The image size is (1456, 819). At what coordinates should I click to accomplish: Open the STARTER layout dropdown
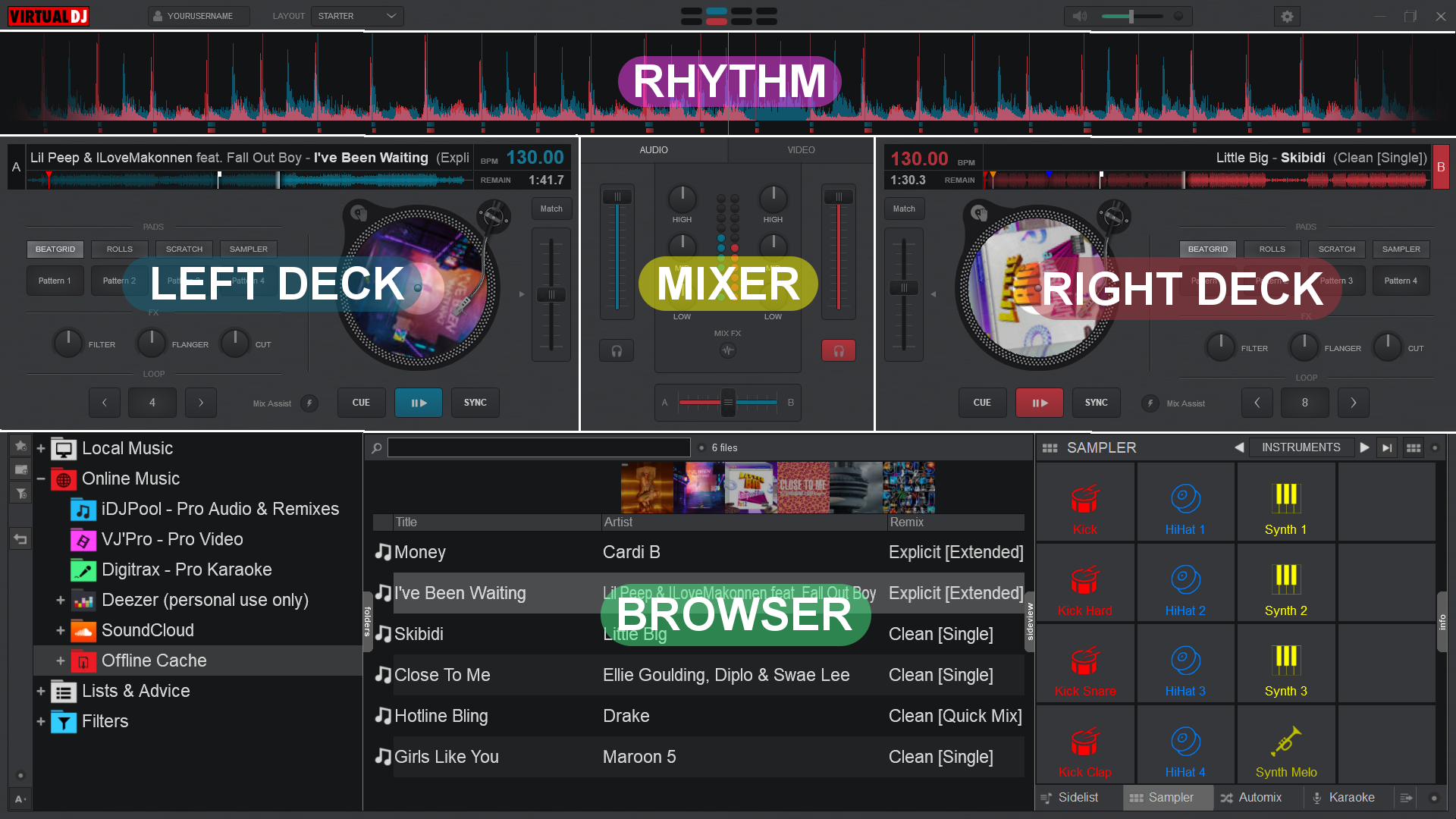356,16
